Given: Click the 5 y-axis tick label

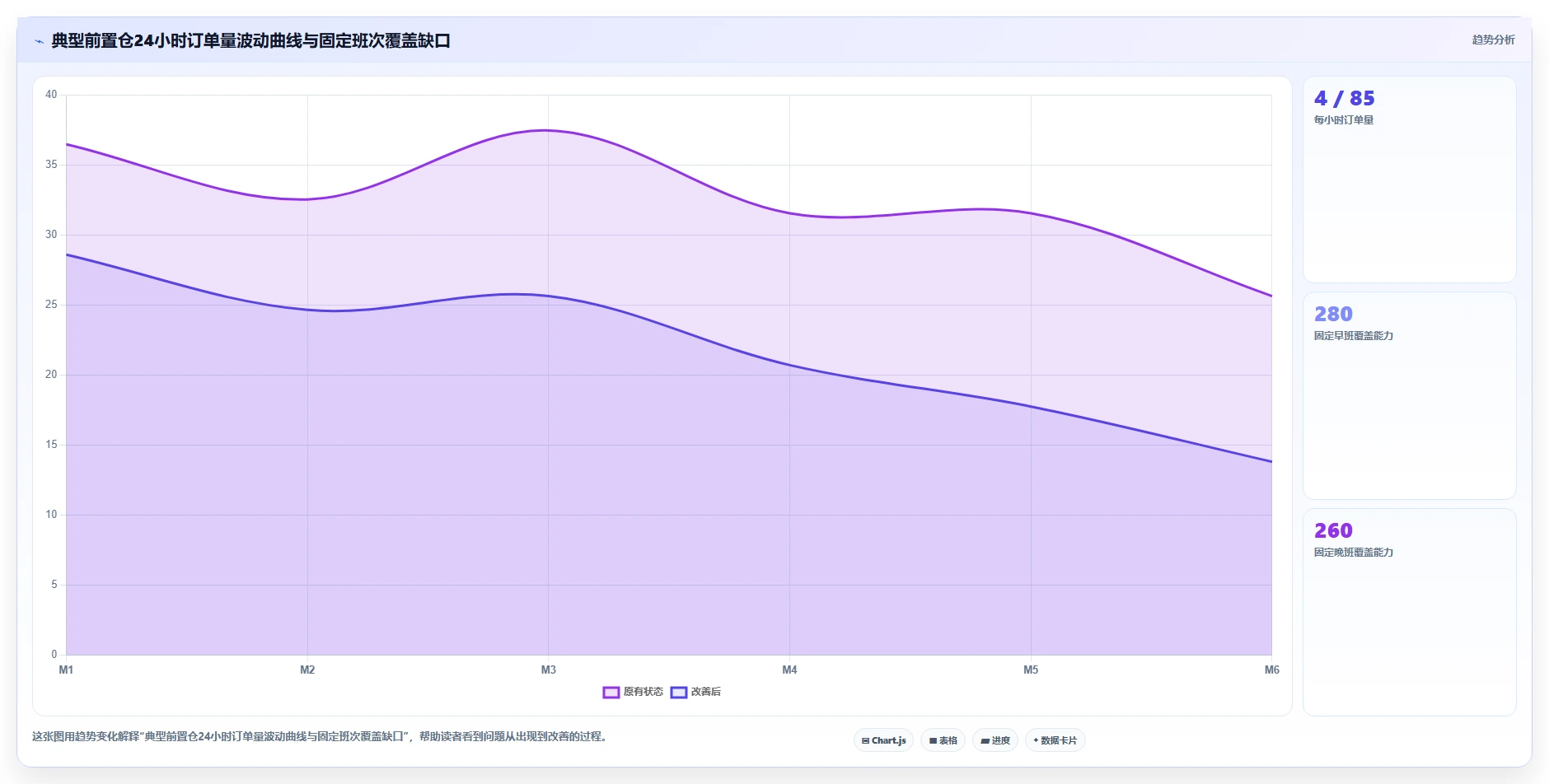Looking at the screenshot, I should [x=54, y=585].
